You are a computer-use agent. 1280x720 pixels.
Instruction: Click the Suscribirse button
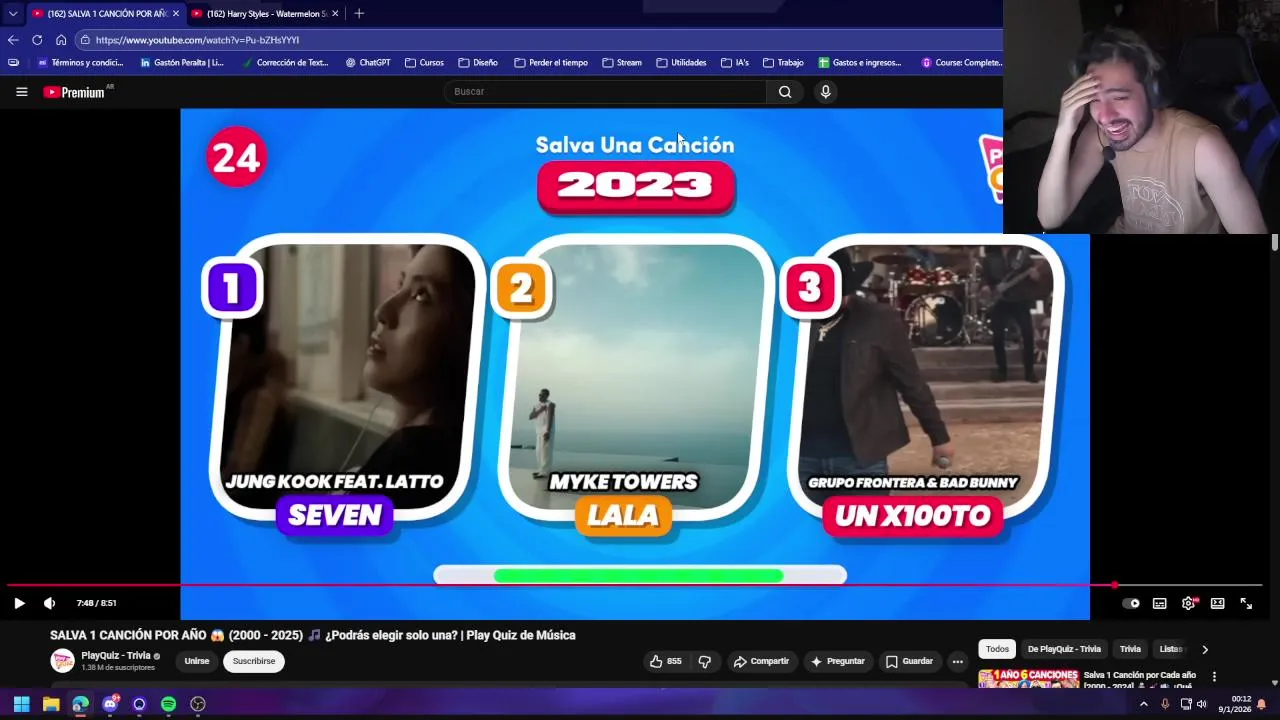[254, 661]
